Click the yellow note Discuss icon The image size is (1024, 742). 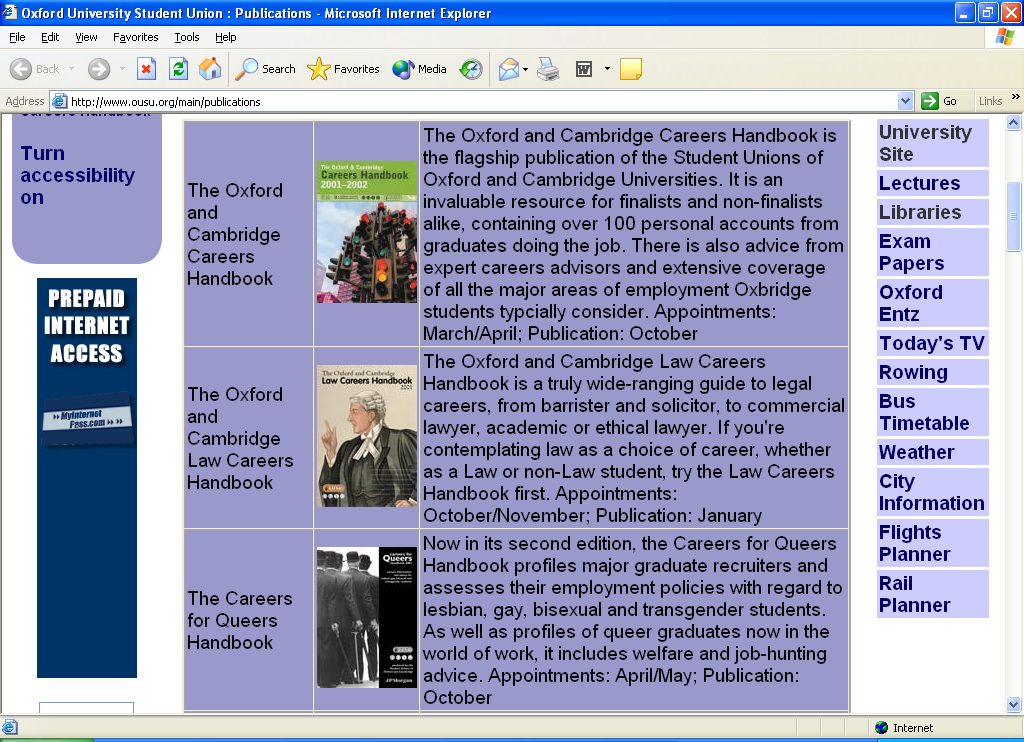631,69
